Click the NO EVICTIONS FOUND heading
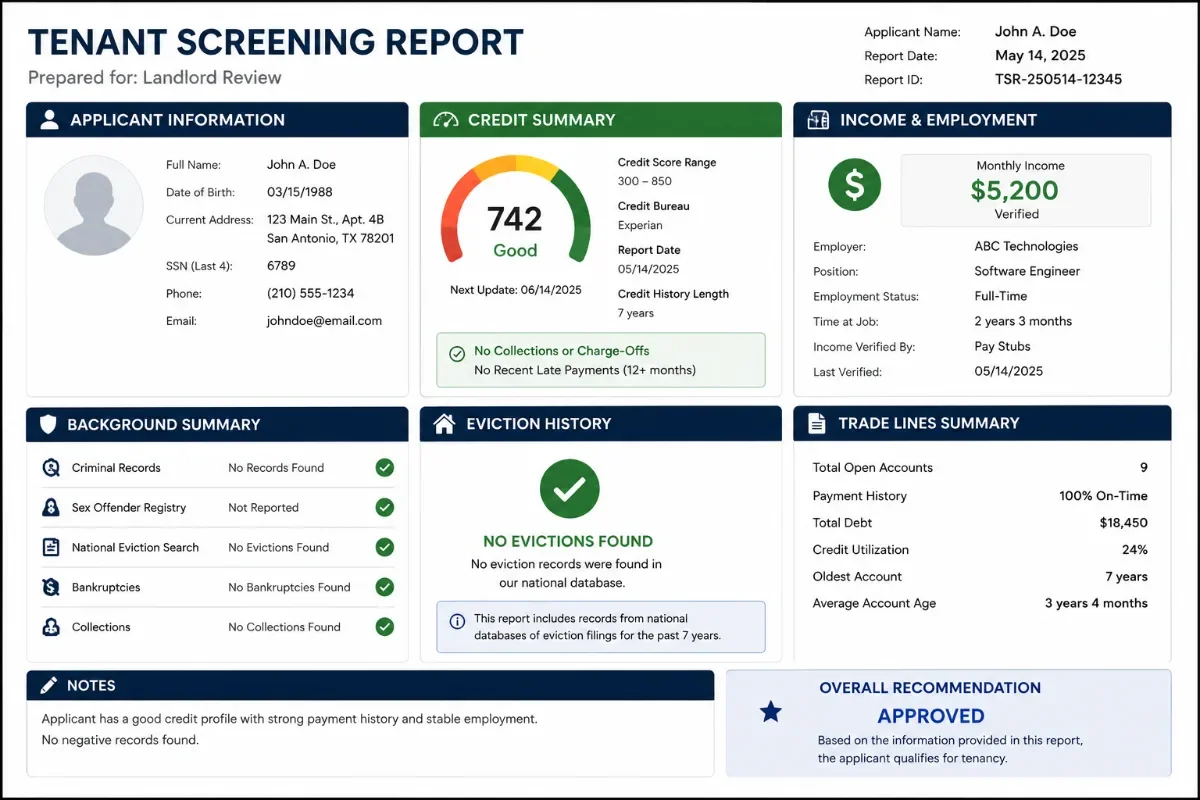The width and height of the screenshot is (1200, 800). point(568,541)
